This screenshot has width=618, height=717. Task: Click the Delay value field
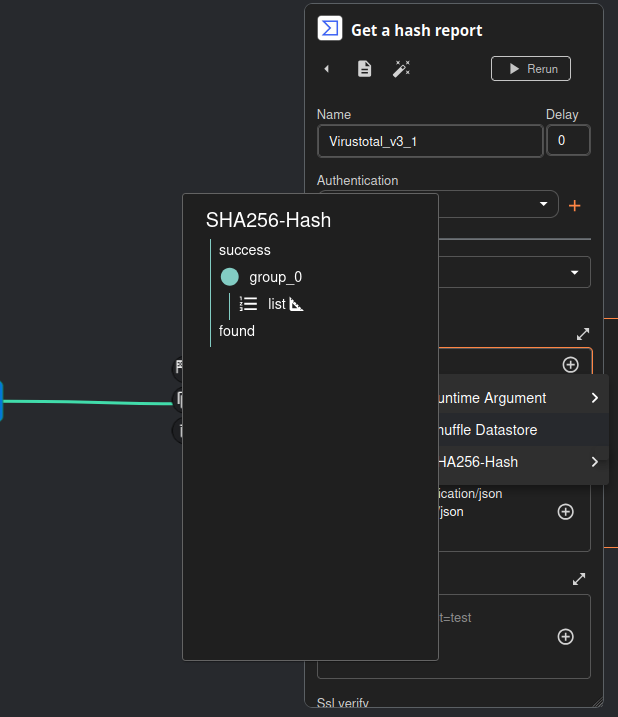pyautogui.click(x=567, y=141)
